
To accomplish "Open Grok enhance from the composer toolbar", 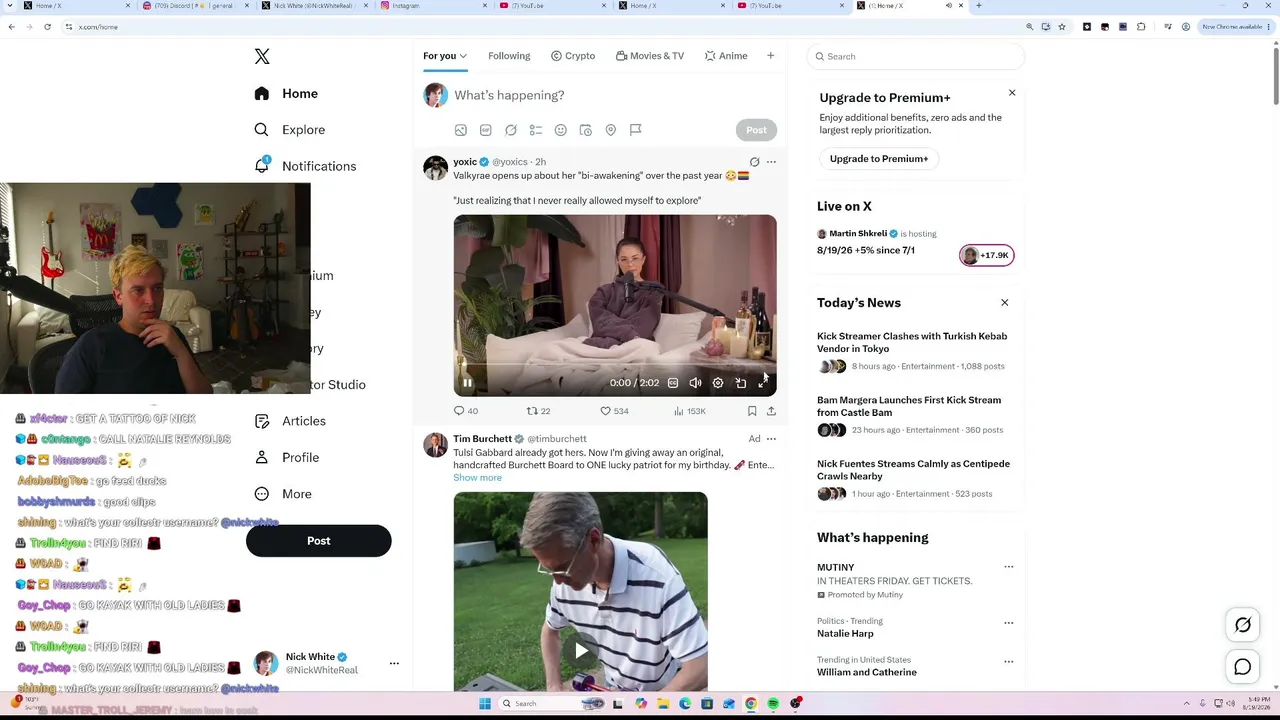I will click(x=511, y=130).
